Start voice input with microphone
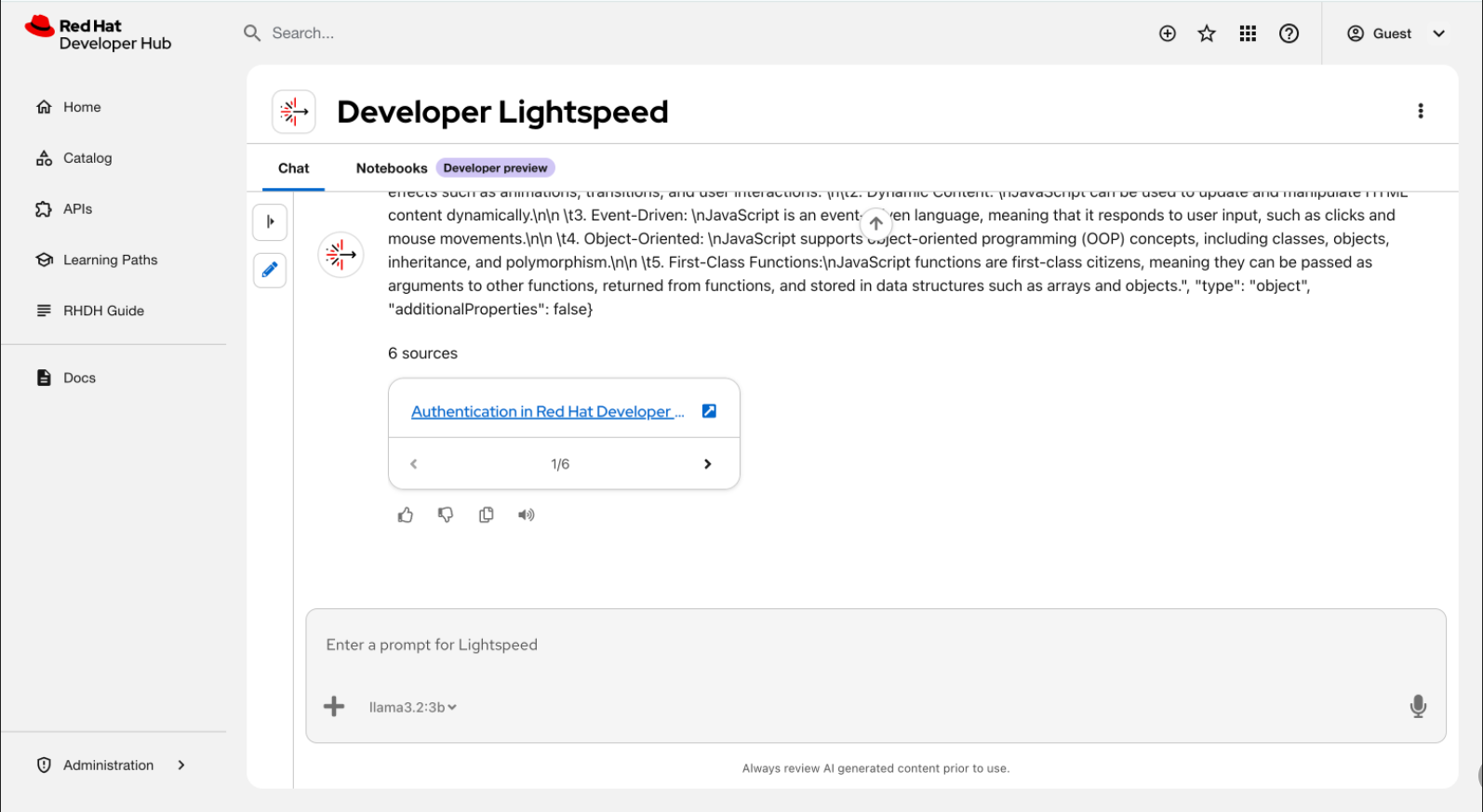 click(x=1418, y=707)
